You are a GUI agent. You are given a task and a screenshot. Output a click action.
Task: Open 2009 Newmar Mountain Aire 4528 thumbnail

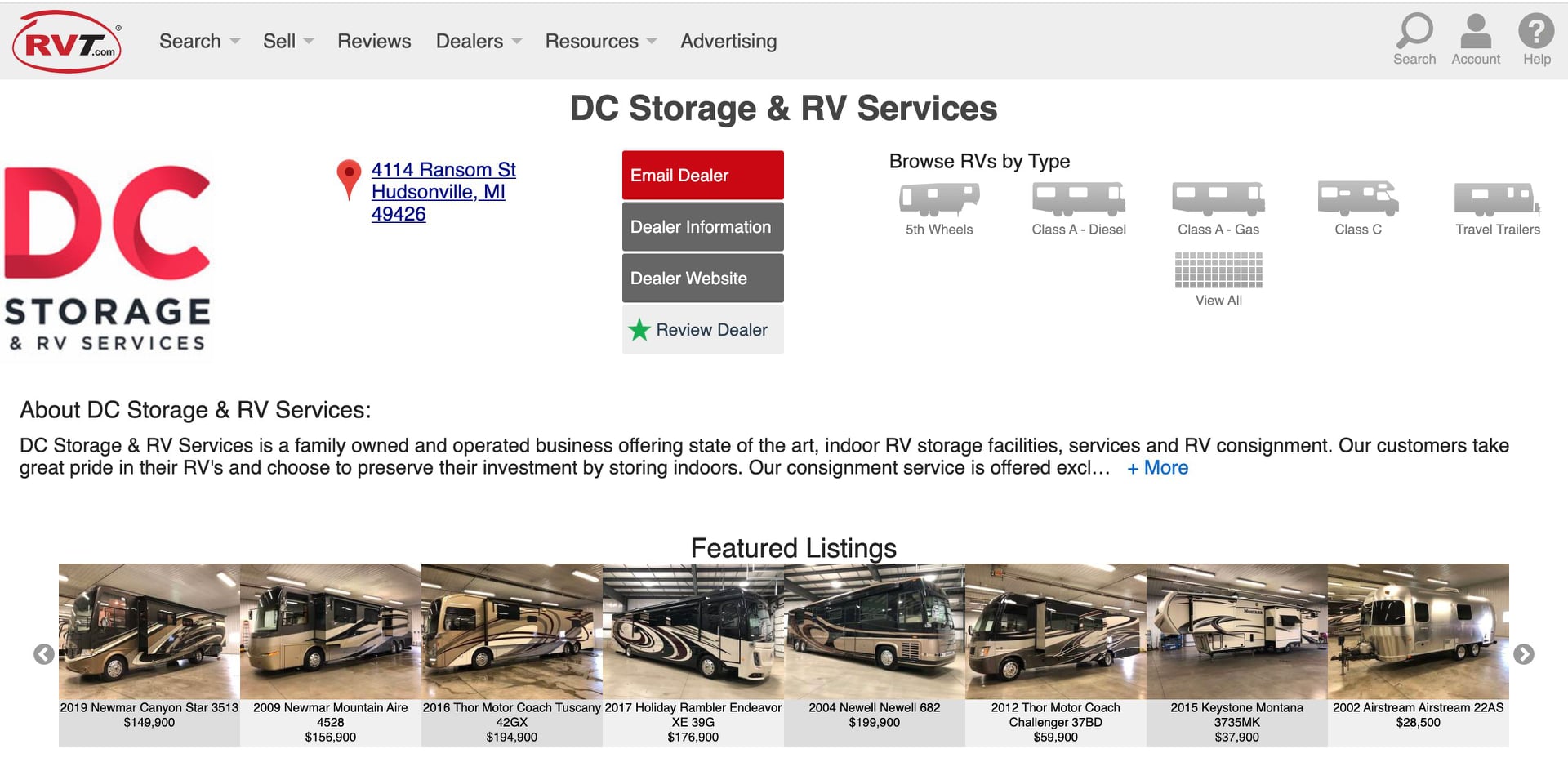pyautogui.click(x=331, y=631)
